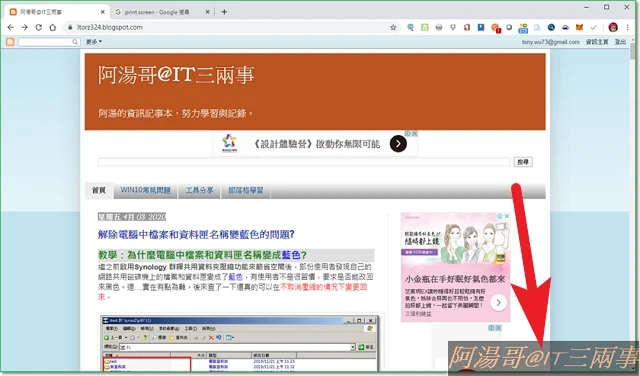Click the tony.wu73@gmail.com account text
The height and width of the screenshot is (376, 640).
[551, 42]
